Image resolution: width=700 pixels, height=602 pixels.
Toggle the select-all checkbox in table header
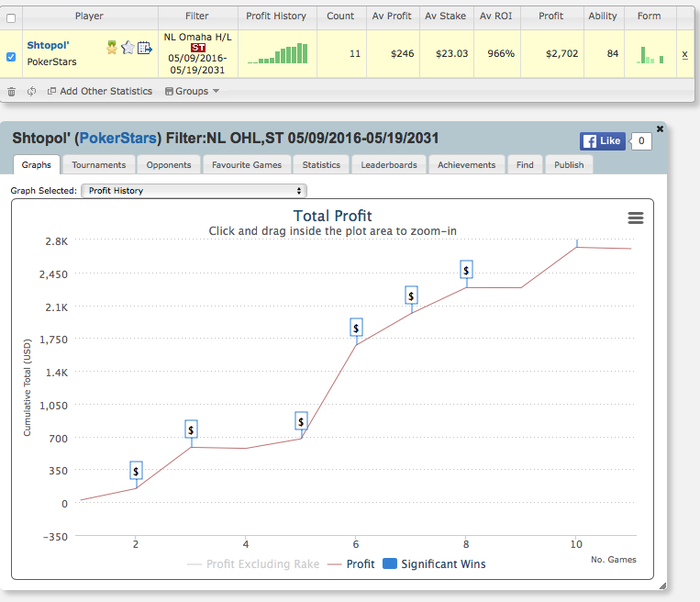[x=11, y=18]
